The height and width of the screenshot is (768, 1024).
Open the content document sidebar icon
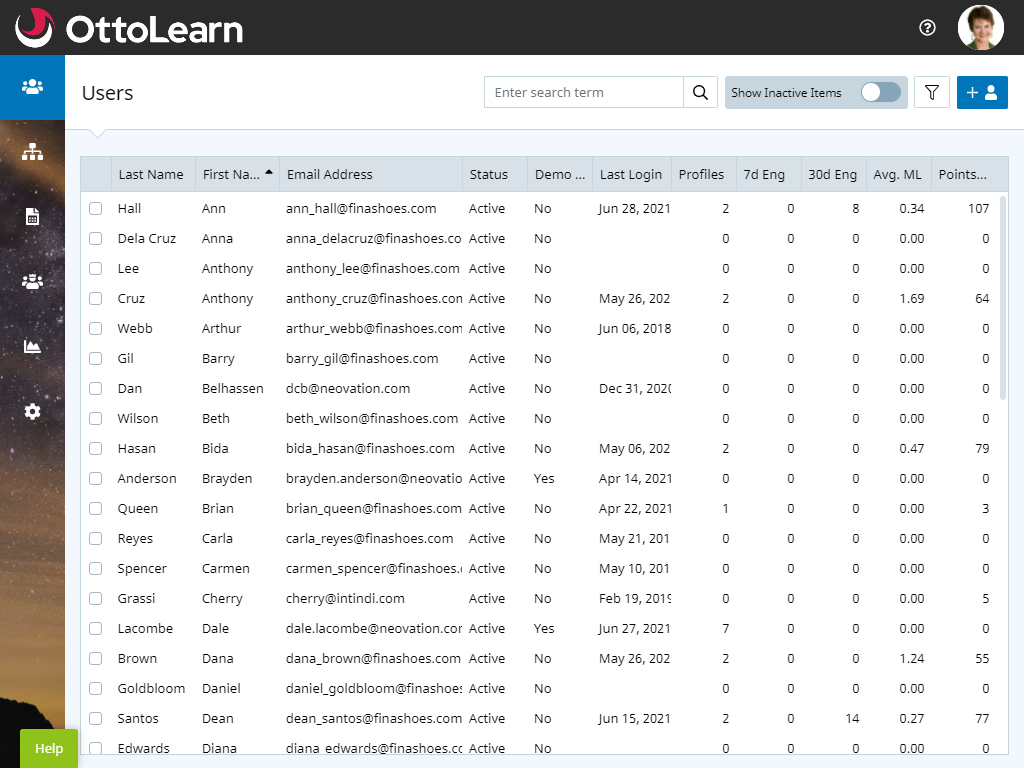pos(32,217)
